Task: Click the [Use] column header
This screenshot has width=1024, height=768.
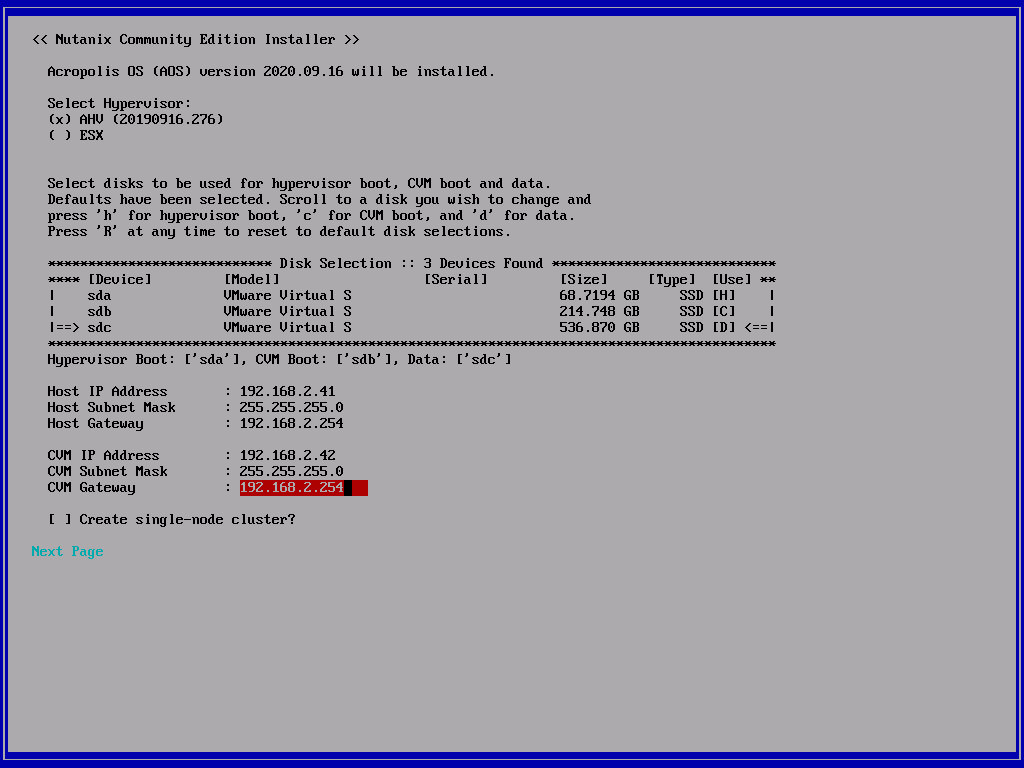Action: (731, 280)
